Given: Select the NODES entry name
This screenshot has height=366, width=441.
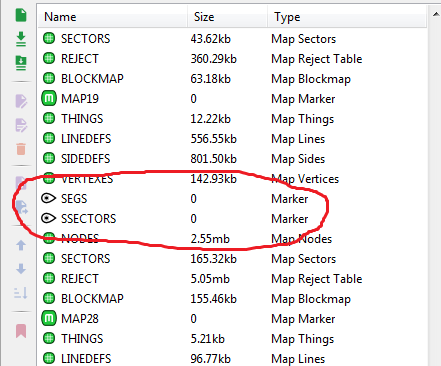Looking at the screenshot, I should 80,239.
